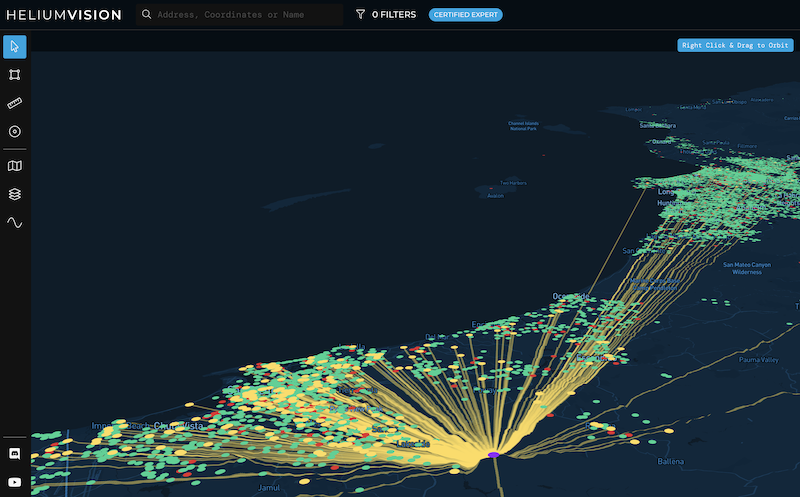Open the map style panel

pos(15,166)
